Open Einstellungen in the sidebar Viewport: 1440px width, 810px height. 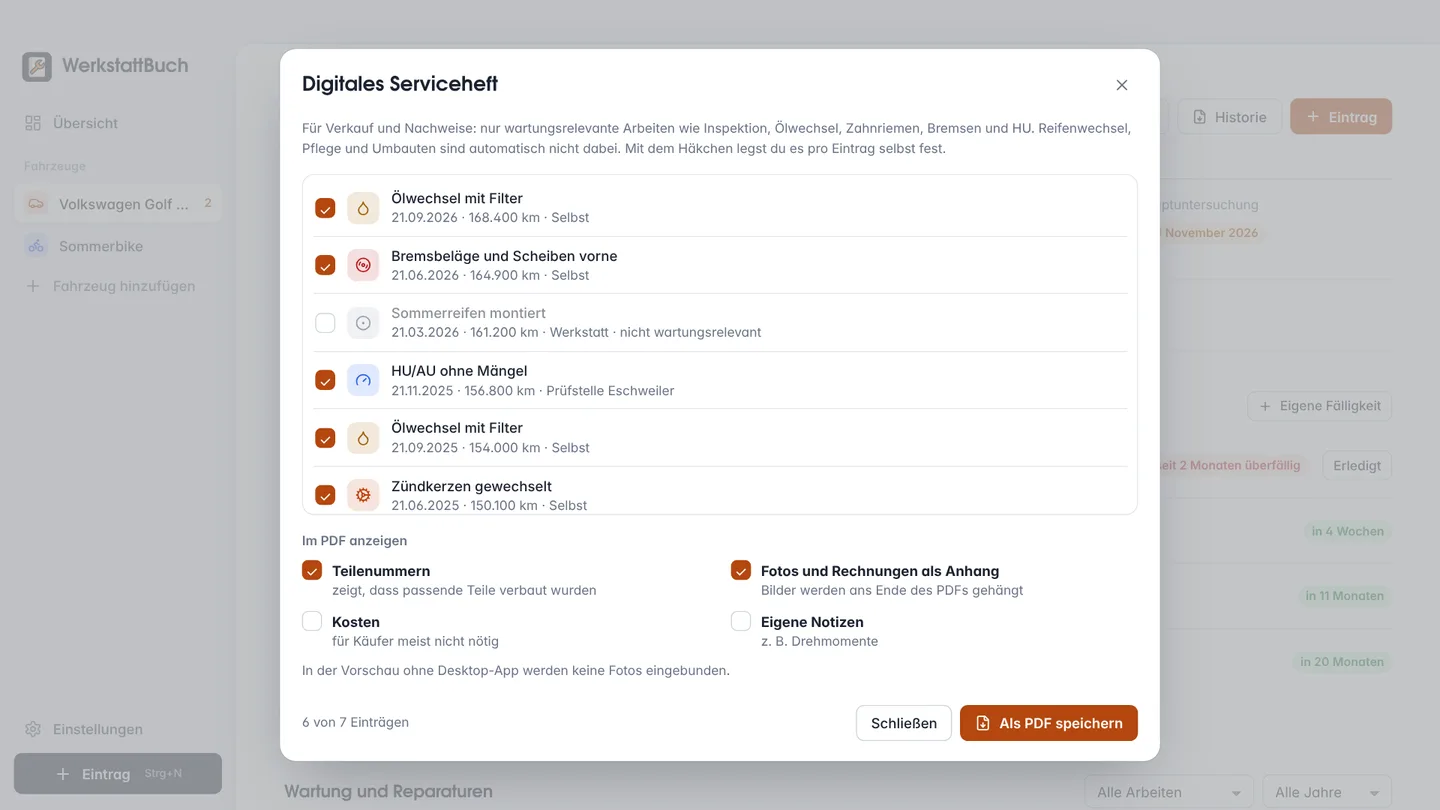click(118, 729)
